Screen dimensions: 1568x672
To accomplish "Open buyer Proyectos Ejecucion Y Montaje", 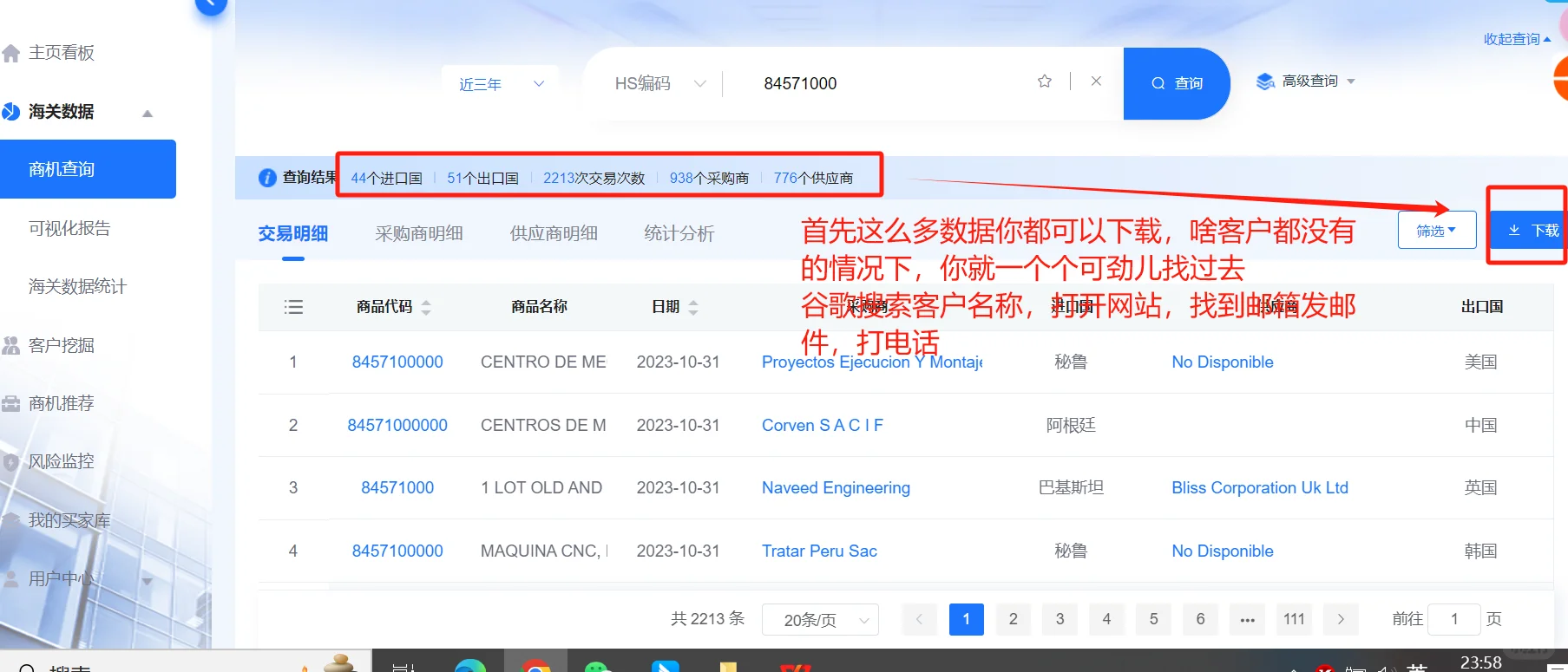I will pos(872,362).
